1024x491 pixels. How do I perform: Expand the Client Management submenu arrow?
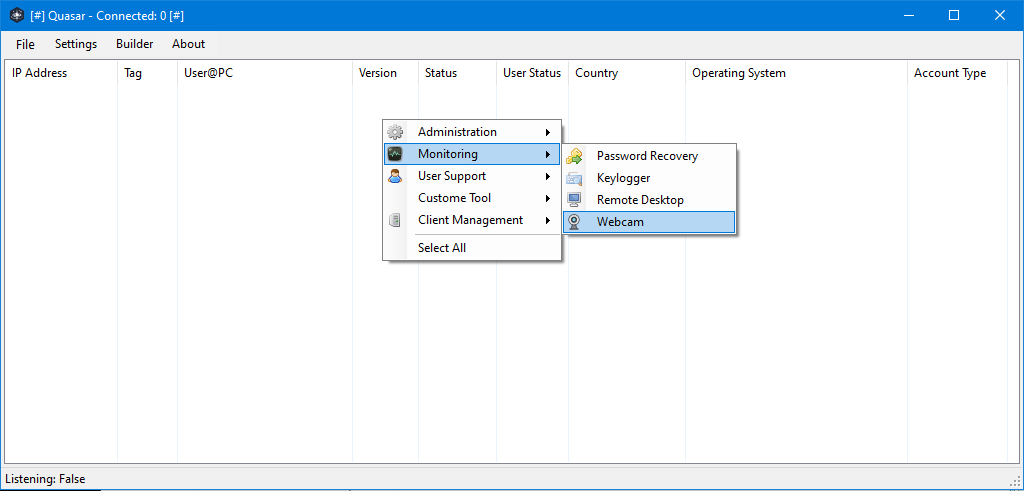547,220
